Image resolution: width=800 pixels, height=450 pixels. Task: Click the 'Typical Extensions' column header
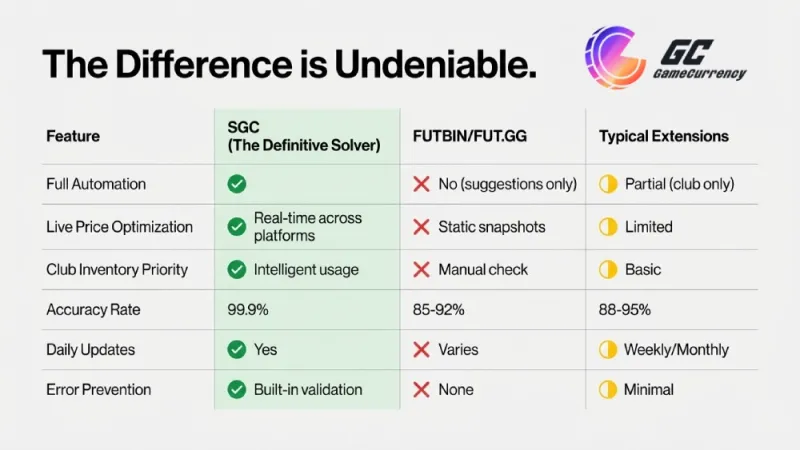[x=664, y=136]
